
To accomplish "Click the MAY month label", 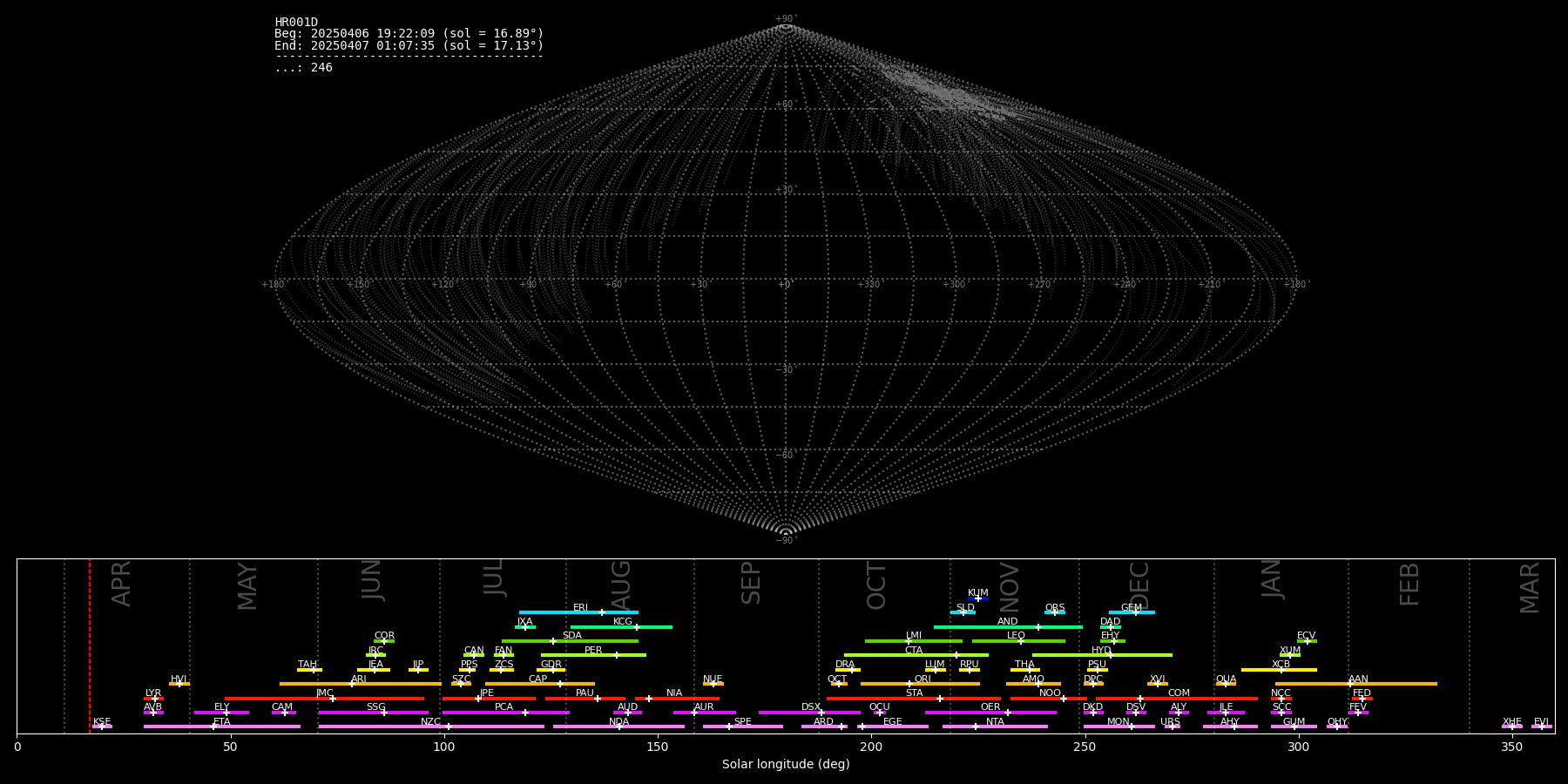I will tap(247, 586).
